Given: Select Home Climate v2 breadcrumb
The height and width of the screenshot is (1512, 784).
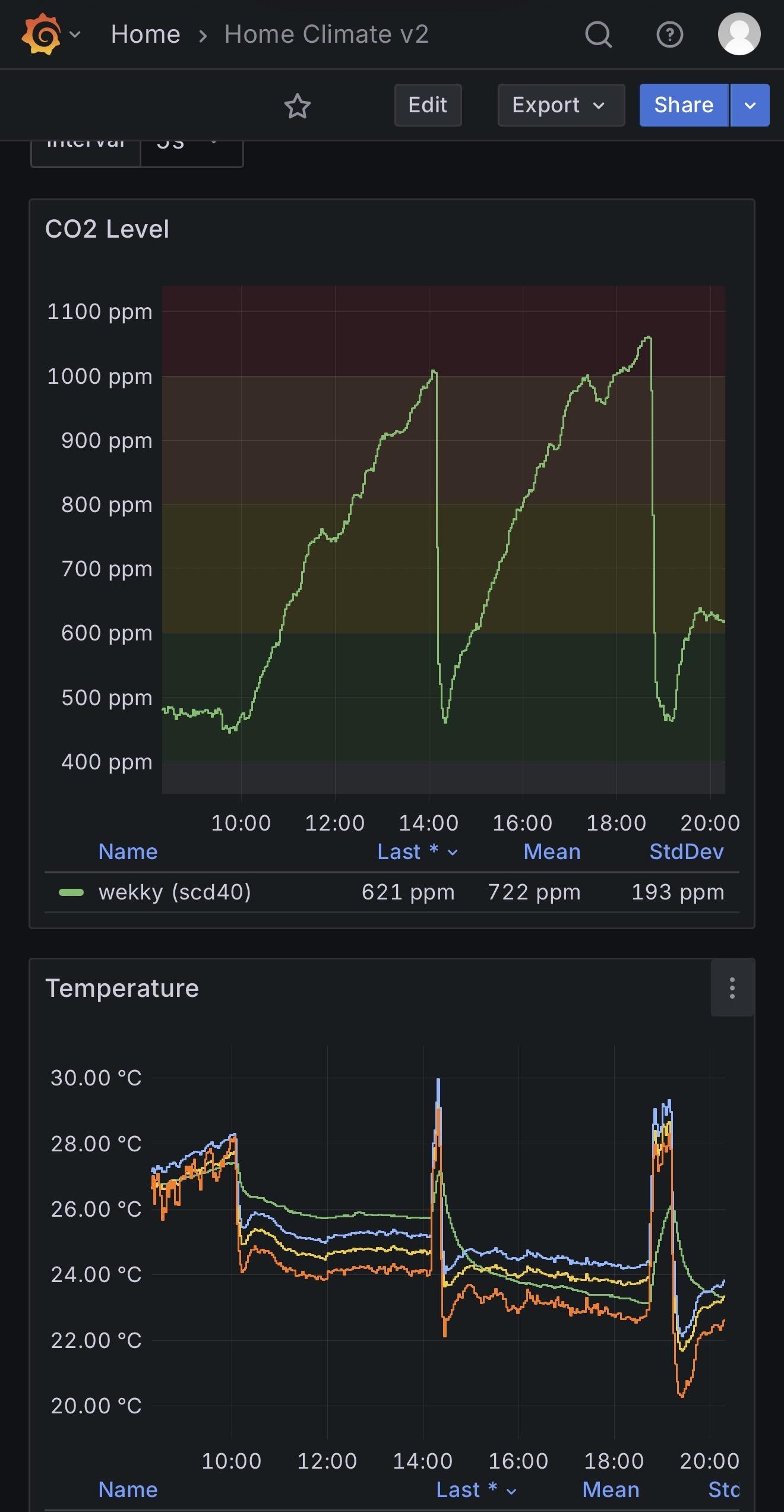Looking at the screenshot, I should click(326, 35).
